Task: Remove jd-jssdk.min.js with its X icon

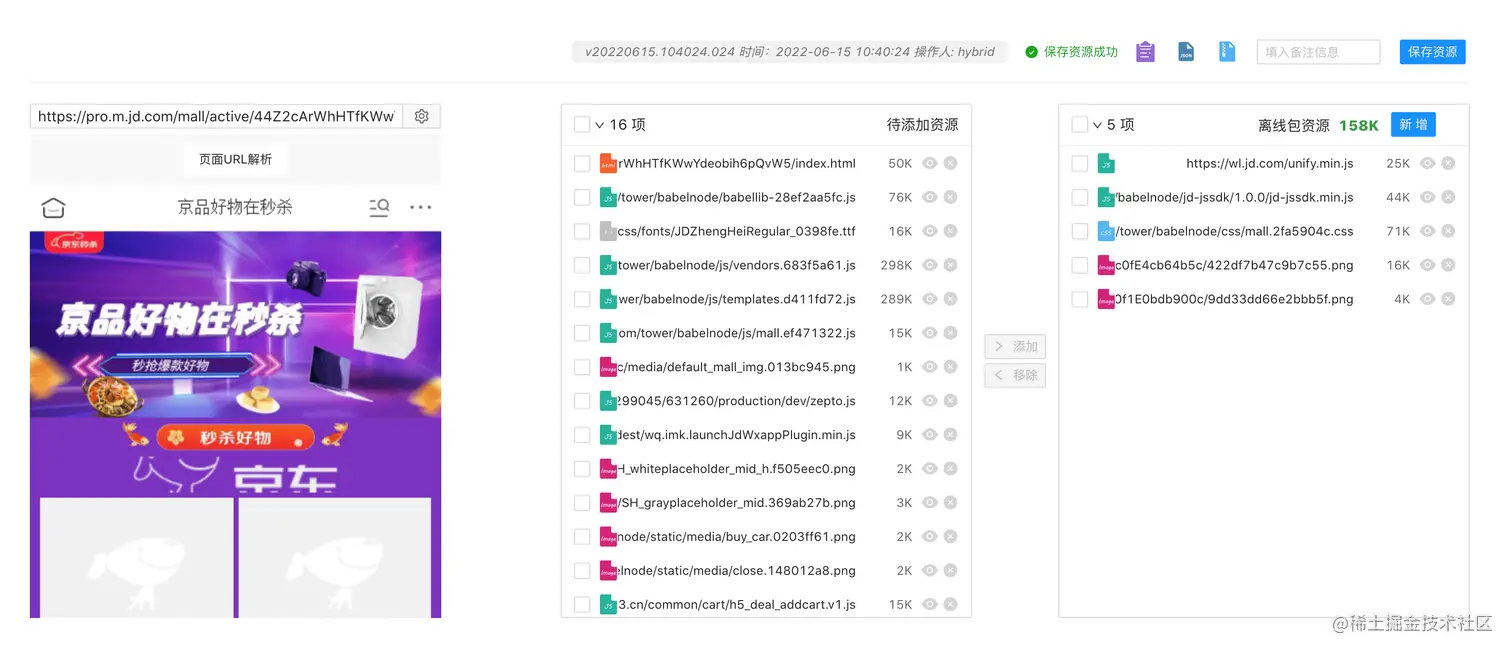Action: tap(1448, 197)
